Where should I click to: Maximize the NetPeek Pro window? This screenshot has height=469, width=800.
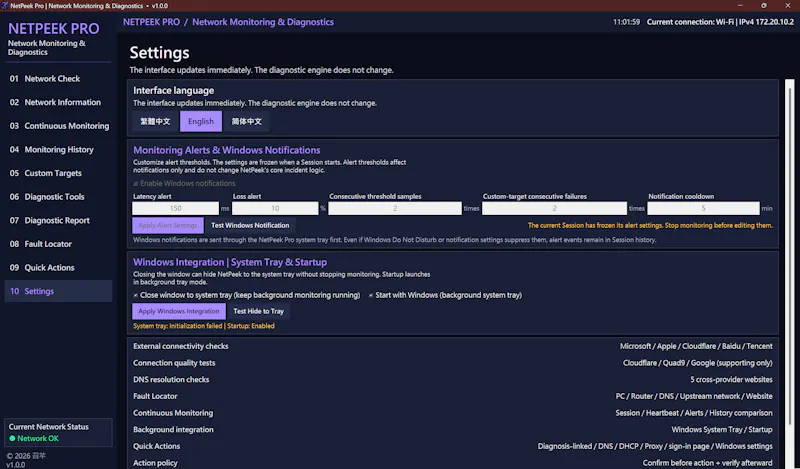click(764, 6)
